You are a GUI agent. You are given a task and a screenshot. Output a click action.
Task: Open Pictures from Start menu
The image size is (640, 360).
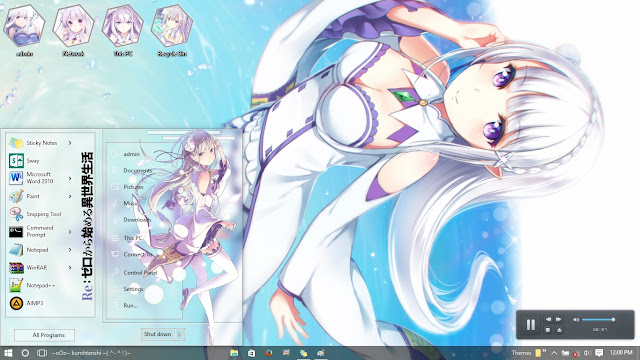click(x=133, y=187)
